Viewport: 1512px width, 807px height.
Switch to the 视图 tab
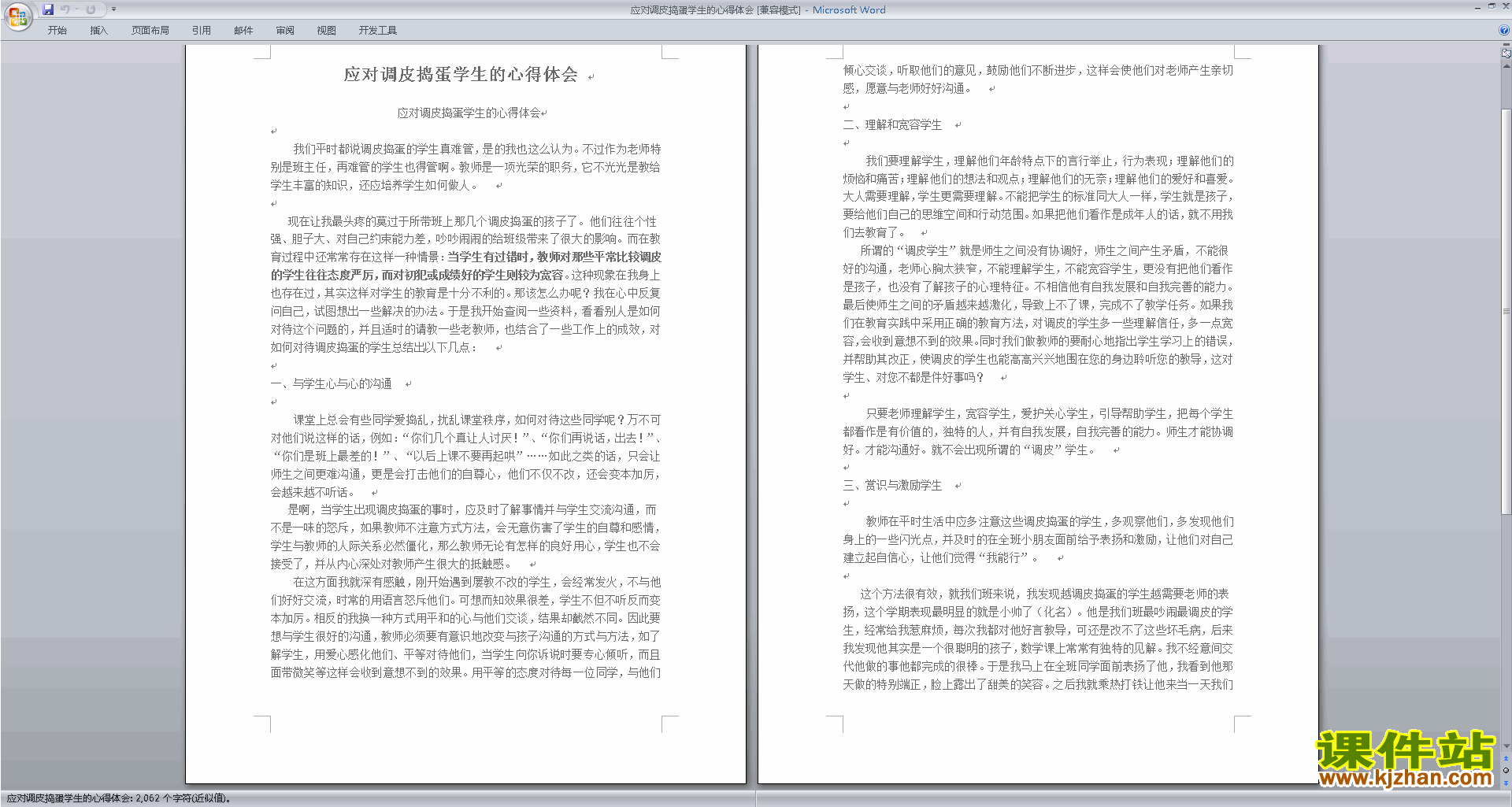pyautogui.click(x=326, y=31)
